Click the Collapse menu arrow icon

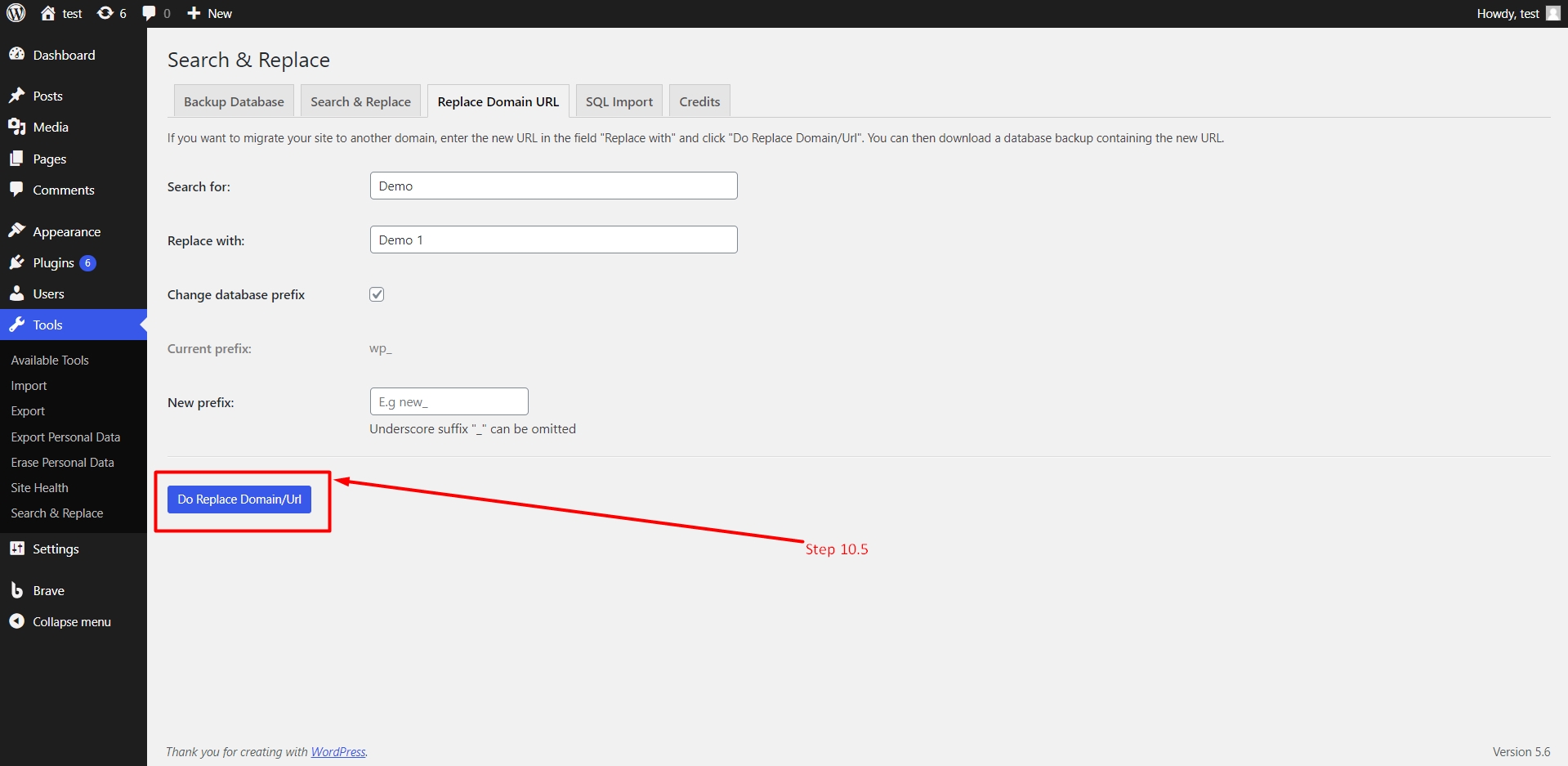16,621
